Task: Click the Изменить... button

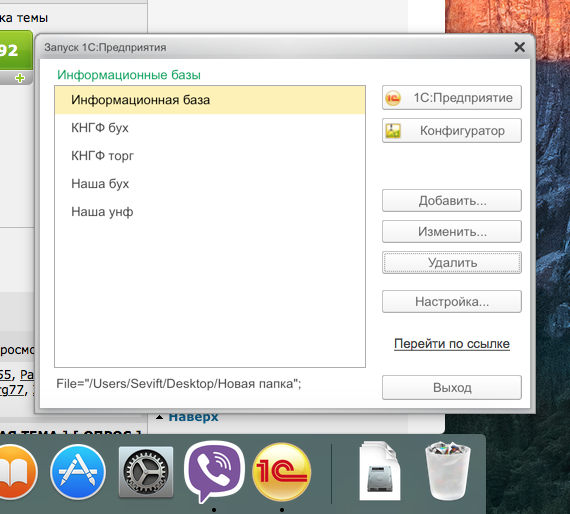Action: [451, 232]
